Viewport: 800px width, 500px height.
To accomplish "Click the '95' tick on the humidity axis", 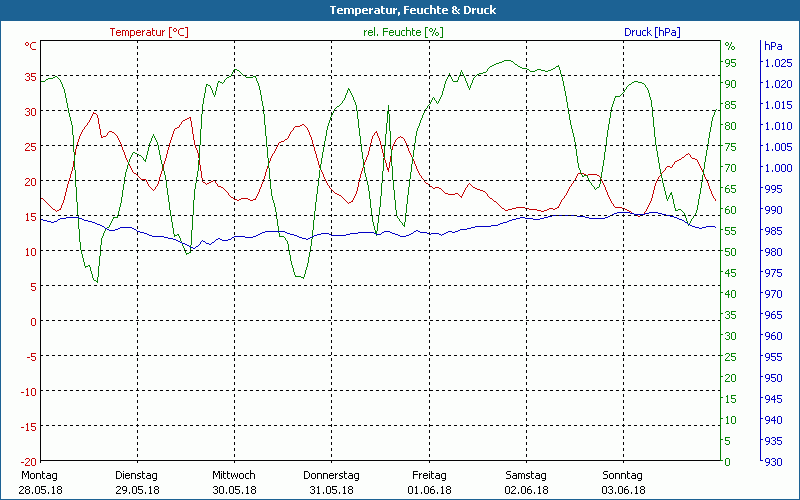I will click(731, 63).
